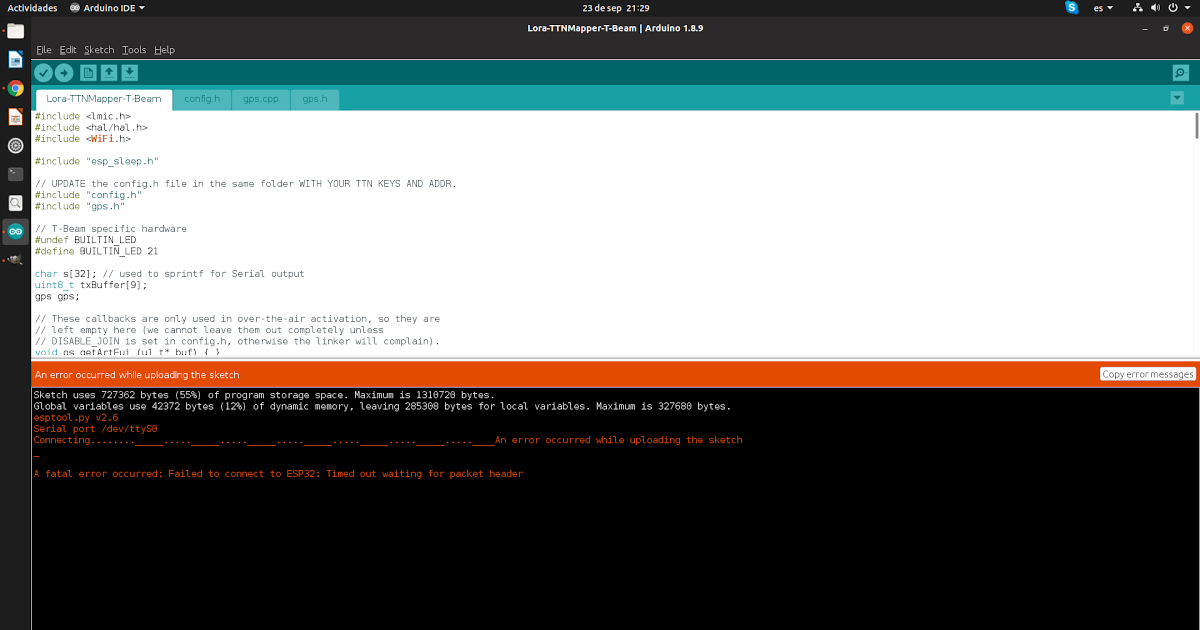Open the es keyboard layout dropdown

click(1104, 7)
